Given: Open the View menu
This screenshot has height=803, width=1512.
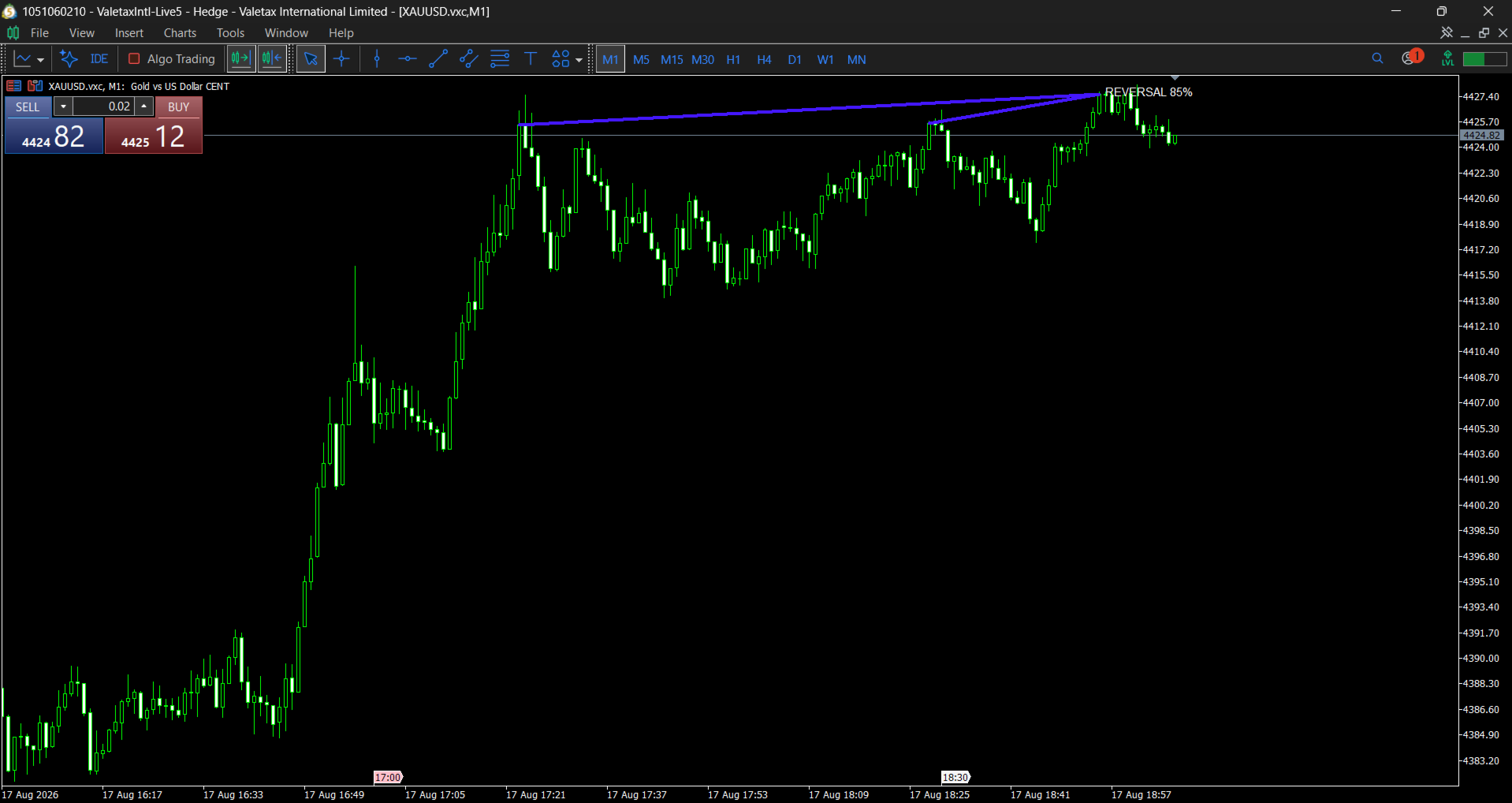Looking at the screenshot, I should (81, 33).
